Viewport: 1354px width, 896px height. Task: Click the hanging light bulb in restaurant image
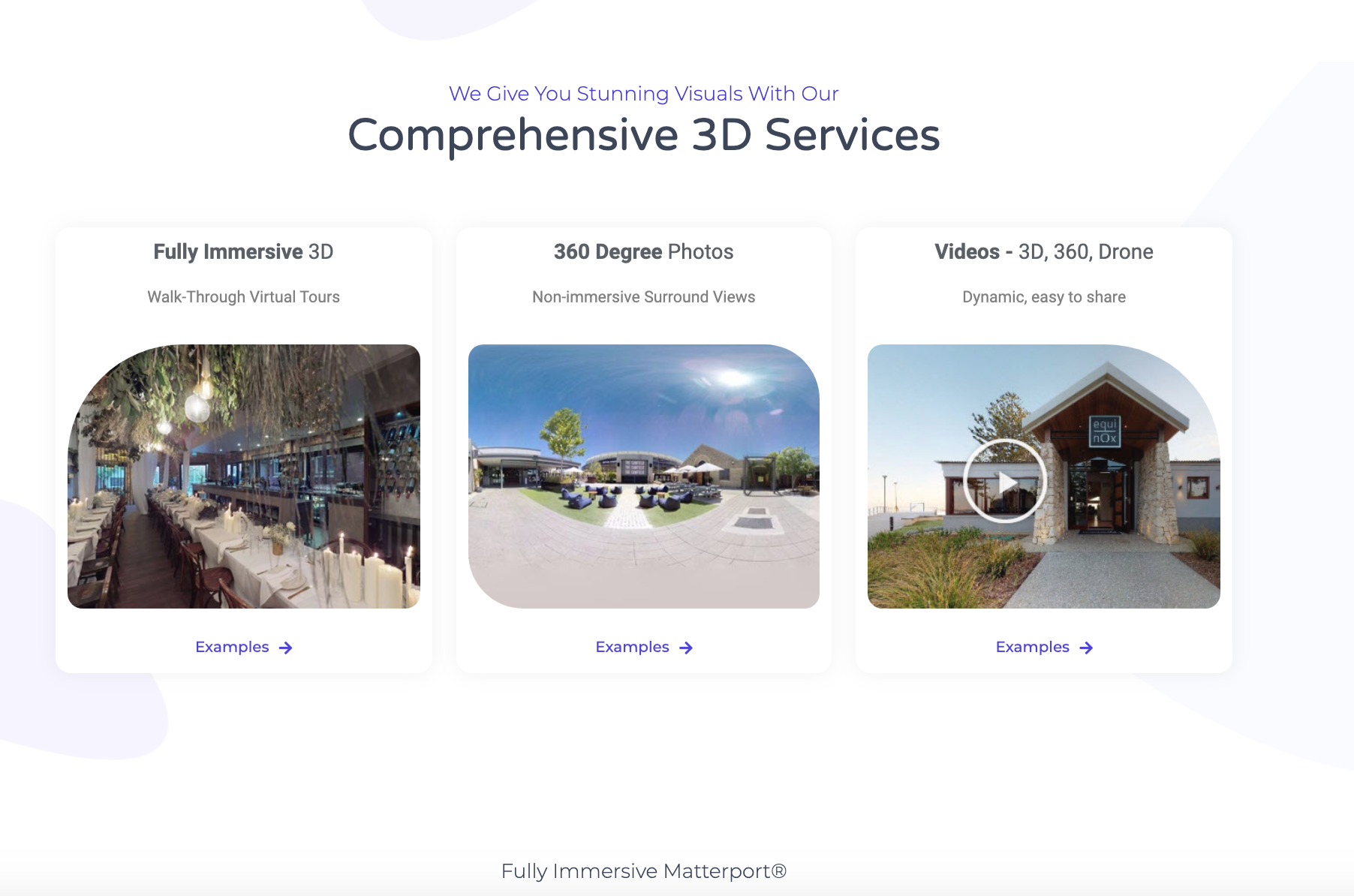coord(197,407)
